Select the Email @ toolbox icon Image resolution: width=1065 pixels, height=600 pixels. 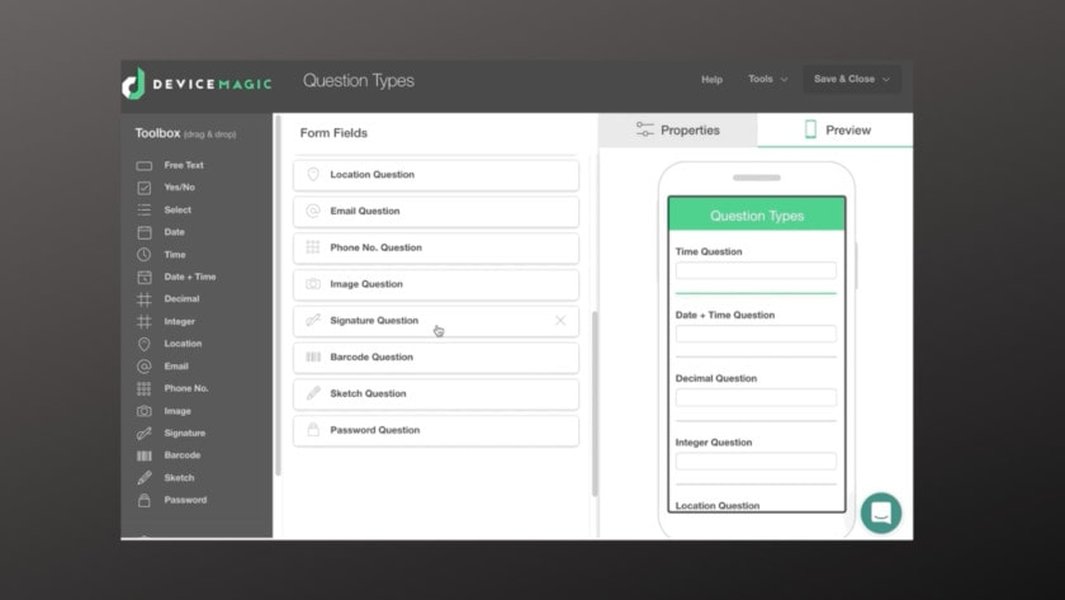coord(144,366)
